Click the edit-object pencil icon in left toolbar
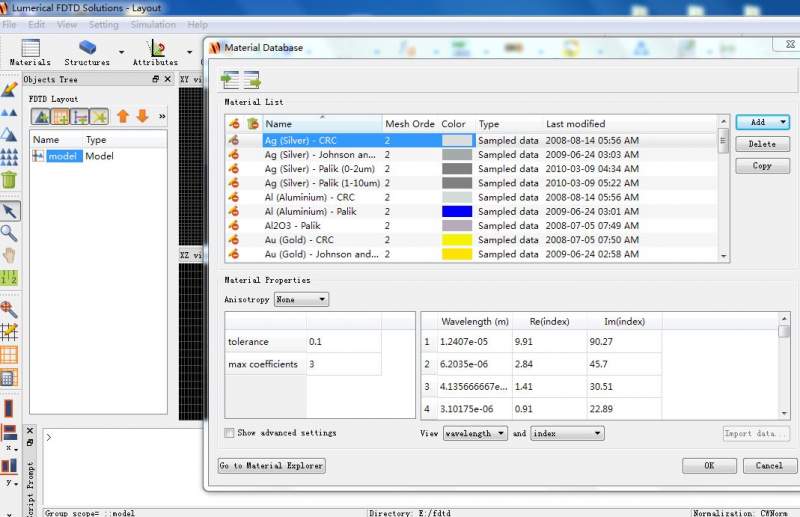The image size is (800, 517). (x=9, y=90)
